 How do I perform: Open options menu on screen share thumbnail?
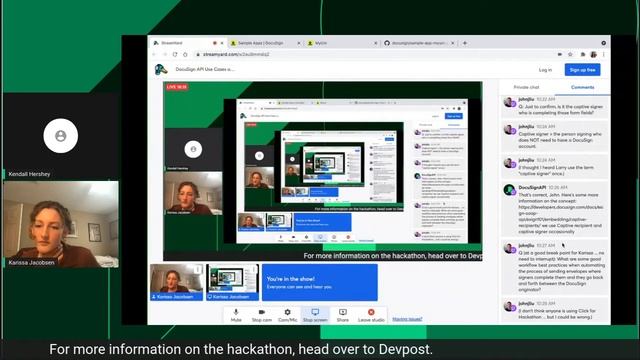click(254, 269)
